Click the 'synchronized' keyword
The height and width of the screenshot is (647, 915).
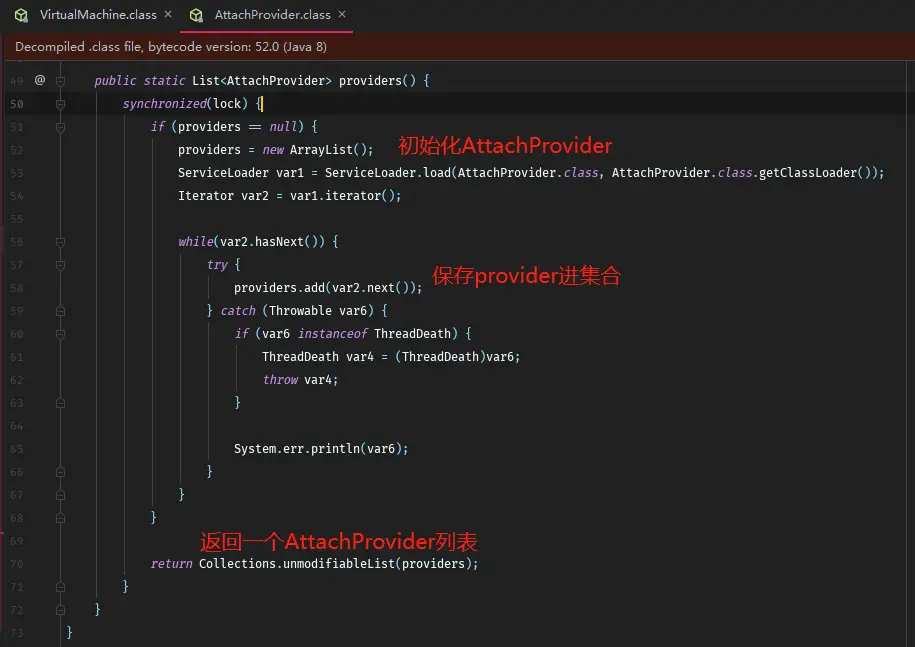(165, 103)
